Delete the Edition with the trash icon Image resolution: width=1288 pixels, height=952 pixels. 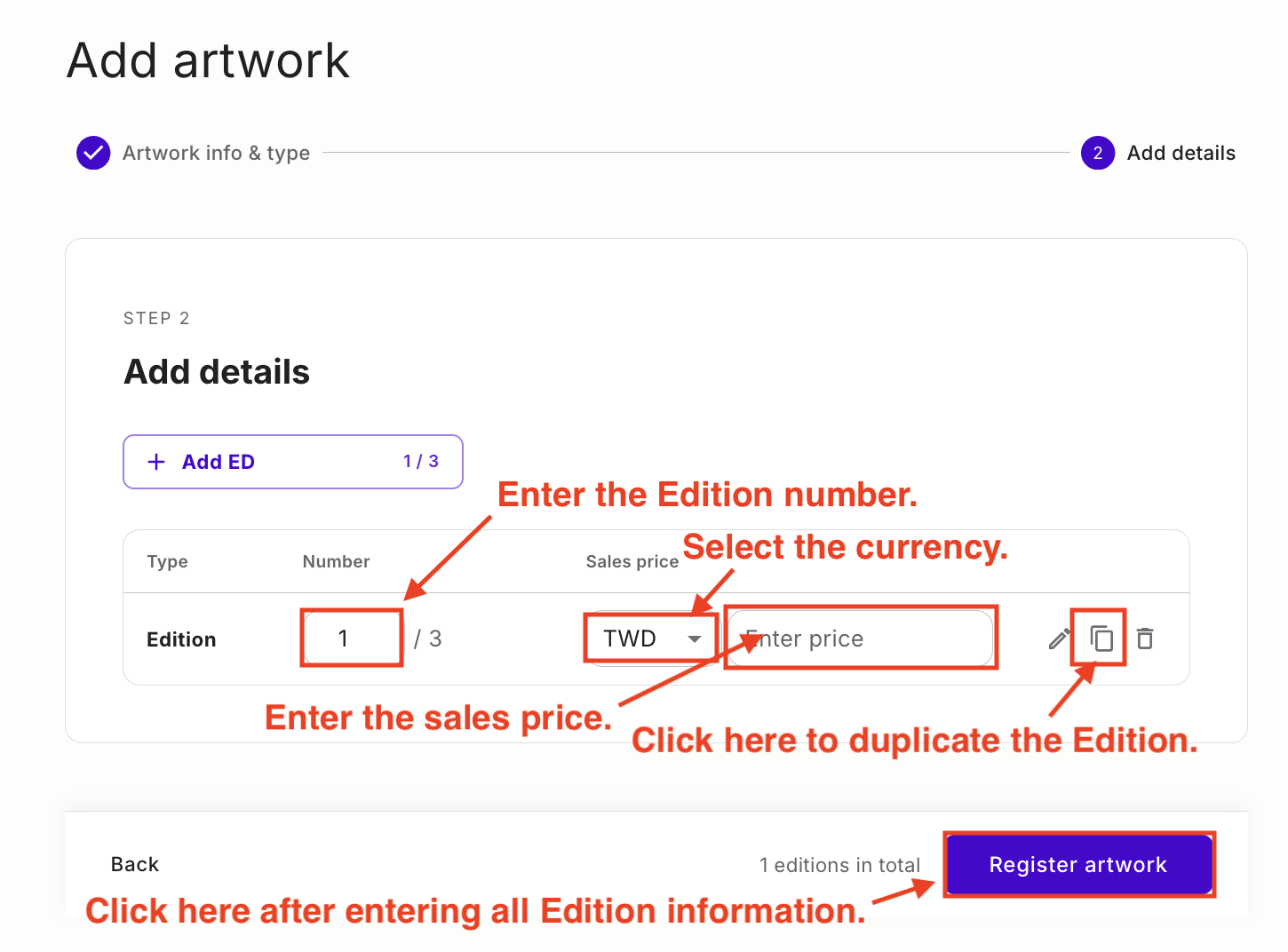(1145, 639)
